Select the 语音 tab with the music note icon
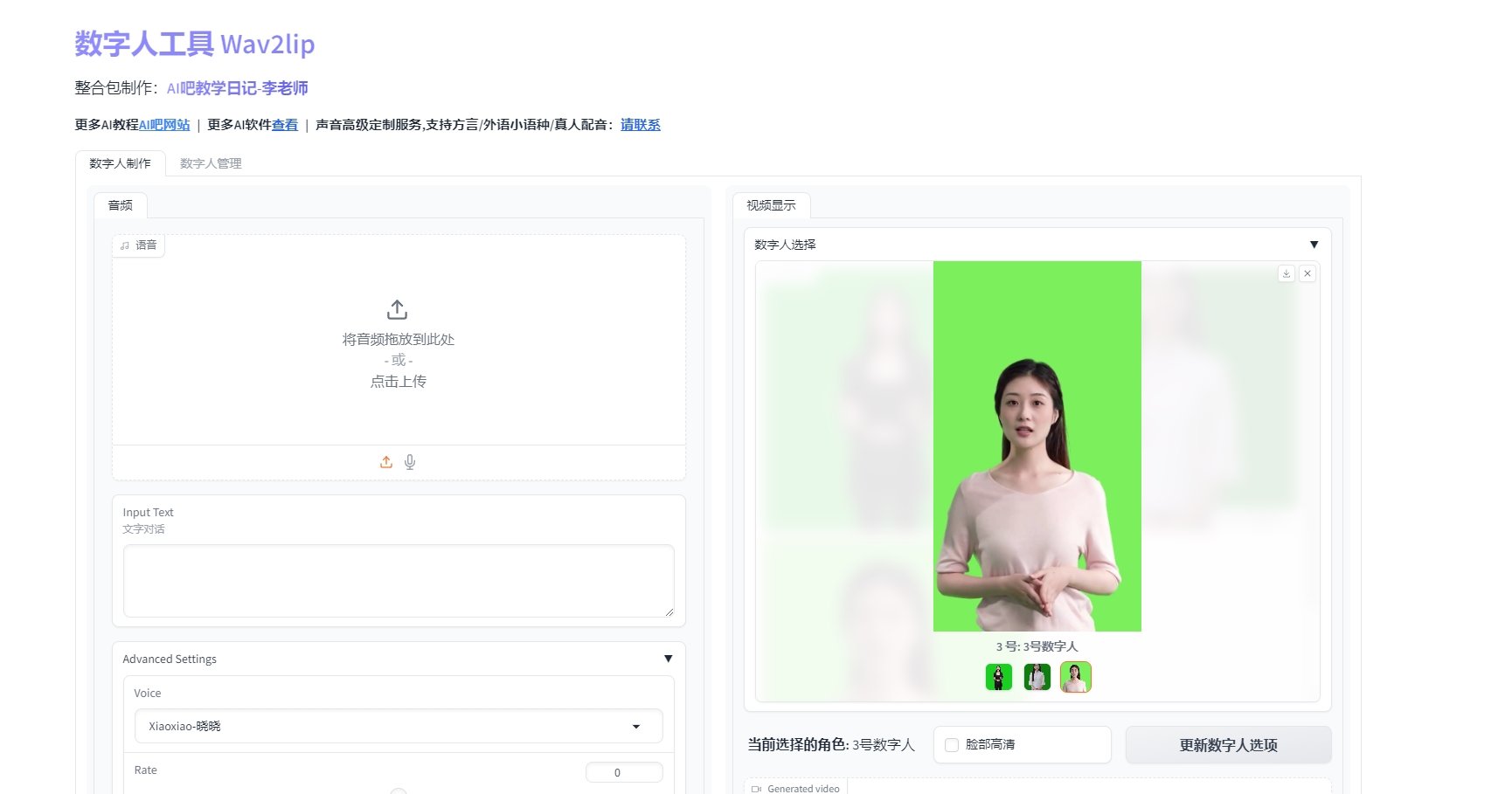The height and width of the screenshot is (794, 1512). (138, 245)
